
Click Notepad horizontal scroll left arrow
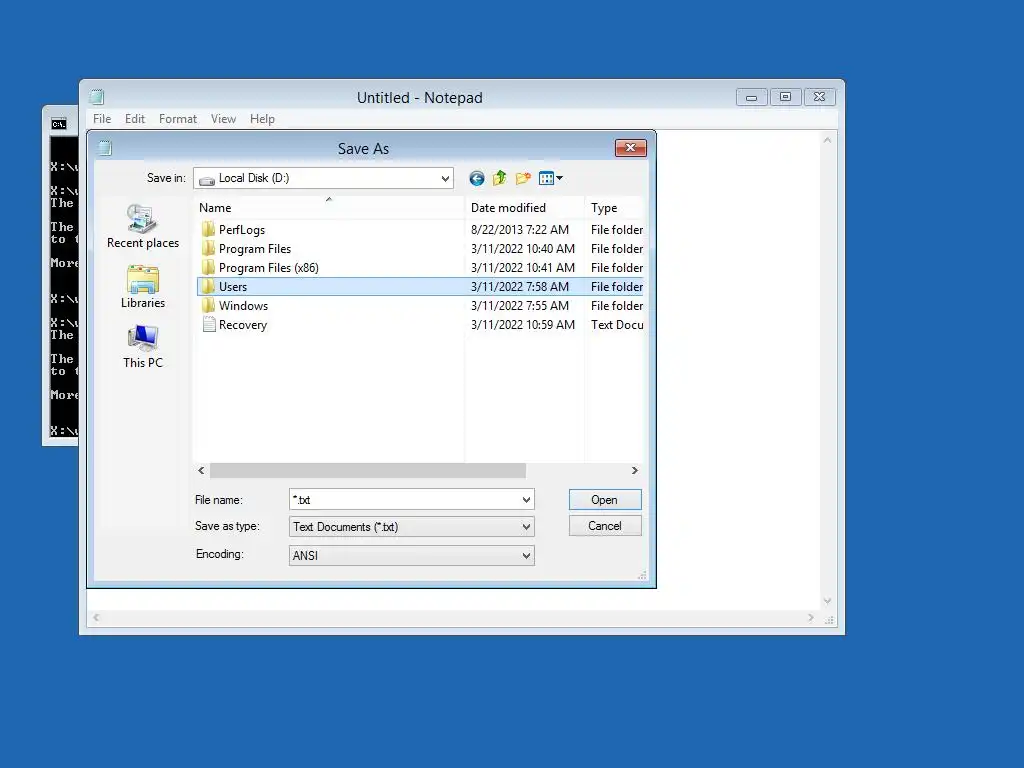[x=96, y=617]
